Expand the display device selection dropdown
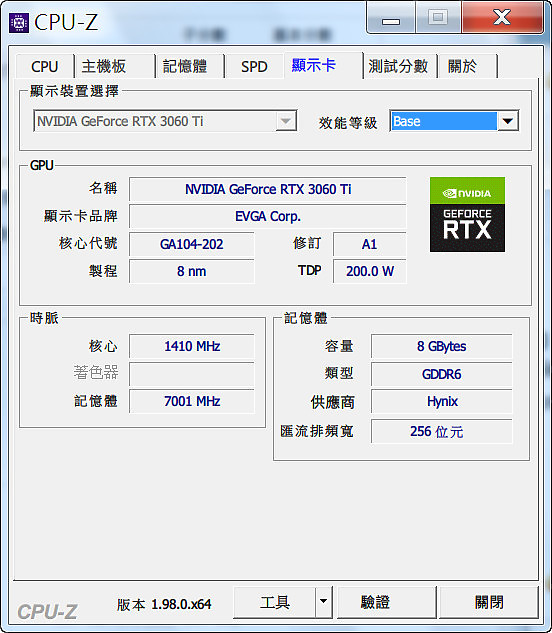552x633 pixels. click(x=286, y=121)
